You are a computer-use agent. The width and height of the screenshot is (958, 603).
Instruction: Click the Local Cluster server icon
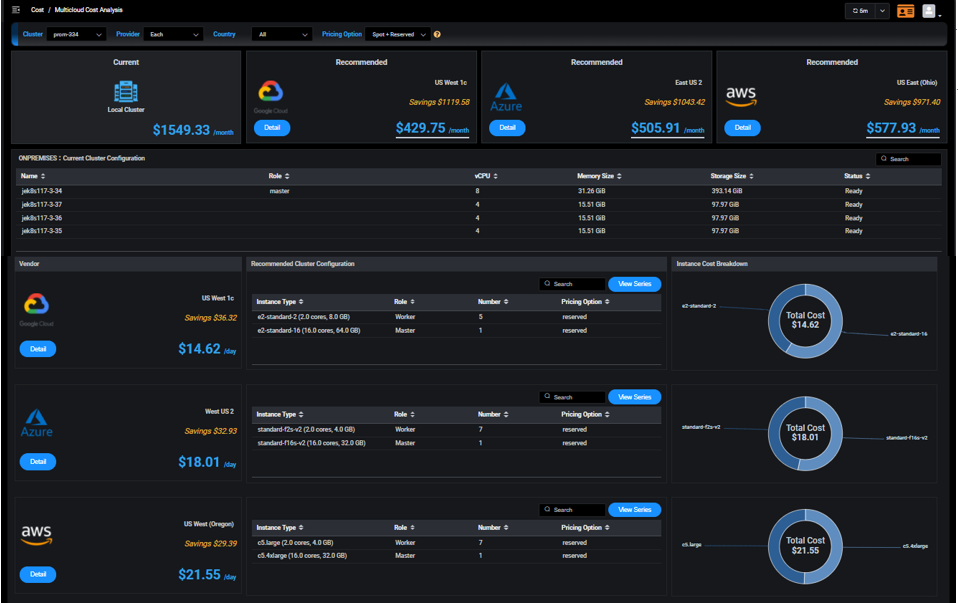126,92
